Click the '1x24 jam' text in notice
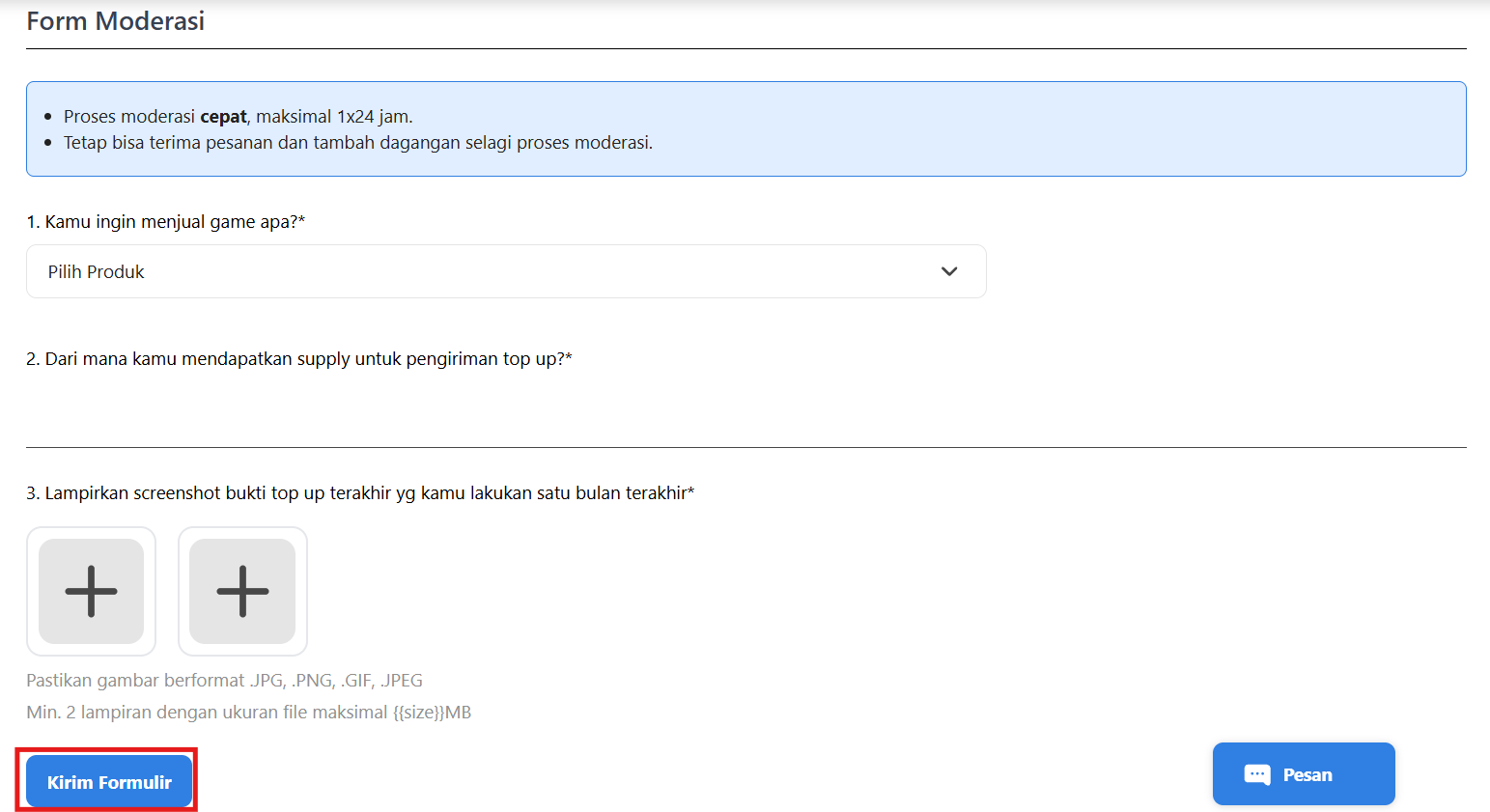Screen dimensions: 1490x812 (x=374, y=117)
